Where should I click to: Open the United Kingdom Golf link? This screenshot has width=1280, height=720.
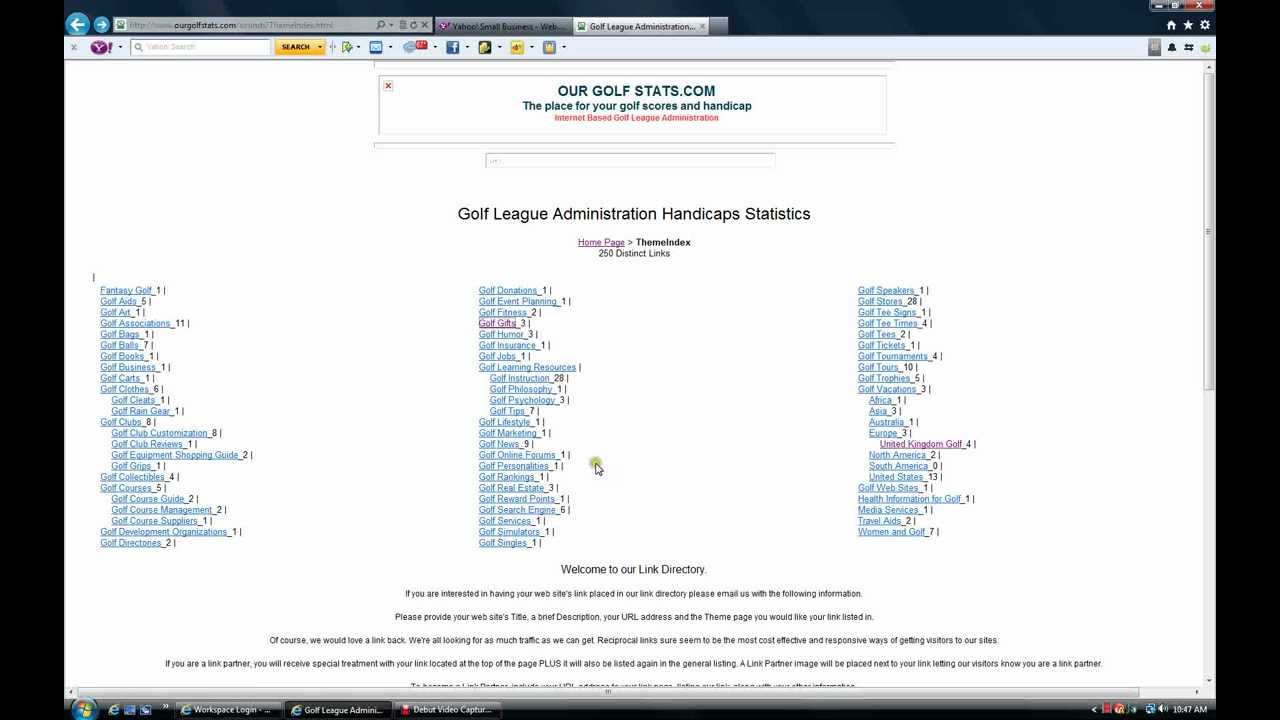(x=921, y=444)
